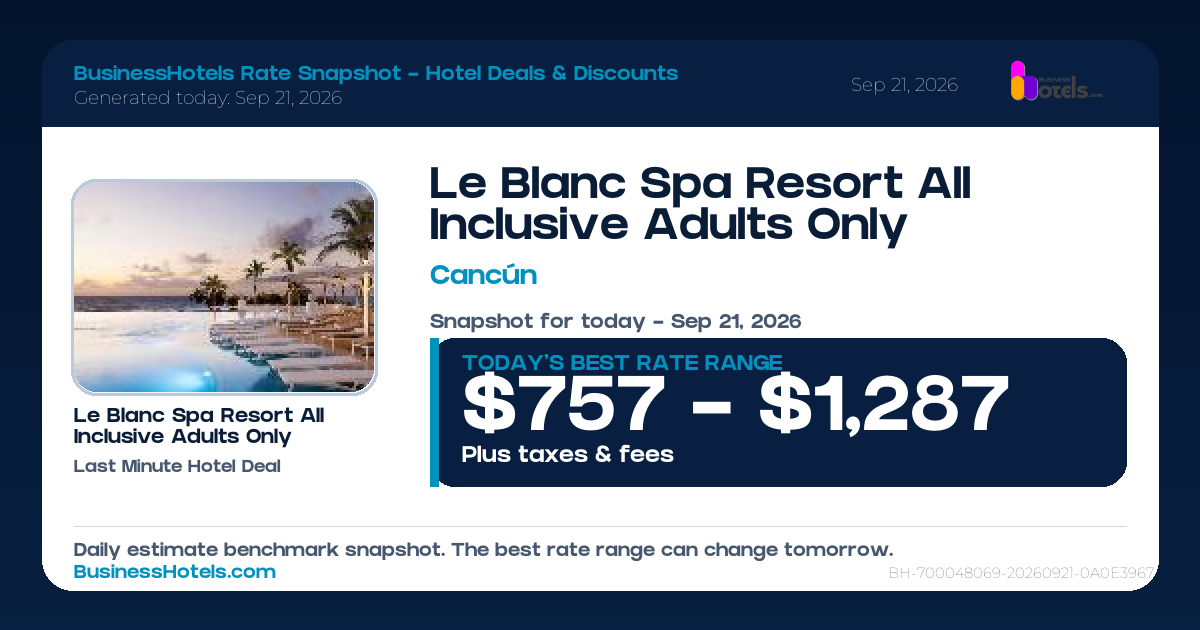The height and width of the screenshot is (630, 1200).
Task: Click the Generated today date line
Action: click(x=208, y=98)
